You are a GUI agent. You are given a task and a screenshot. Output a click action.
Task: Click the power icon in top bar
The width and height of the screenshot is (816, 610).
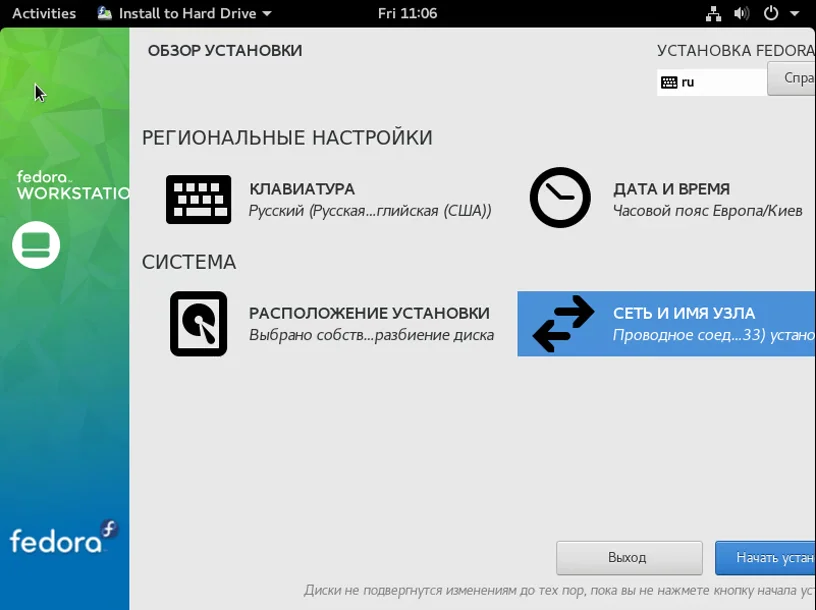pos(771,13)
